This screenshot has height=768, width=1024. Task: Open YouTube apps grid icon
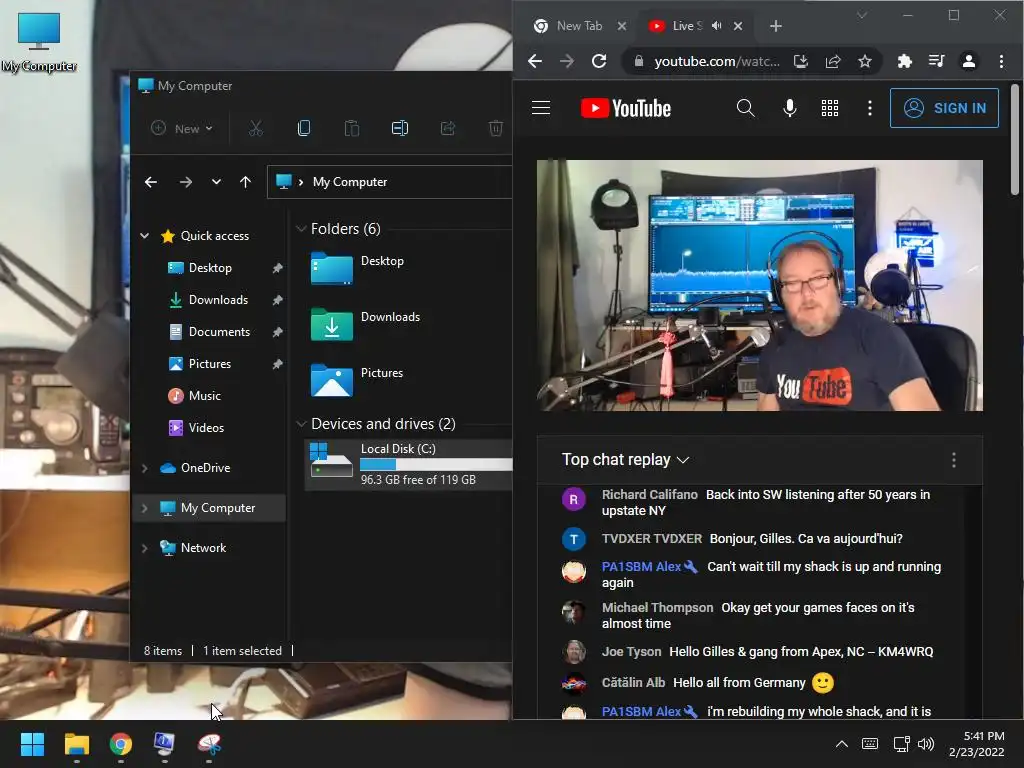point(829,108)
